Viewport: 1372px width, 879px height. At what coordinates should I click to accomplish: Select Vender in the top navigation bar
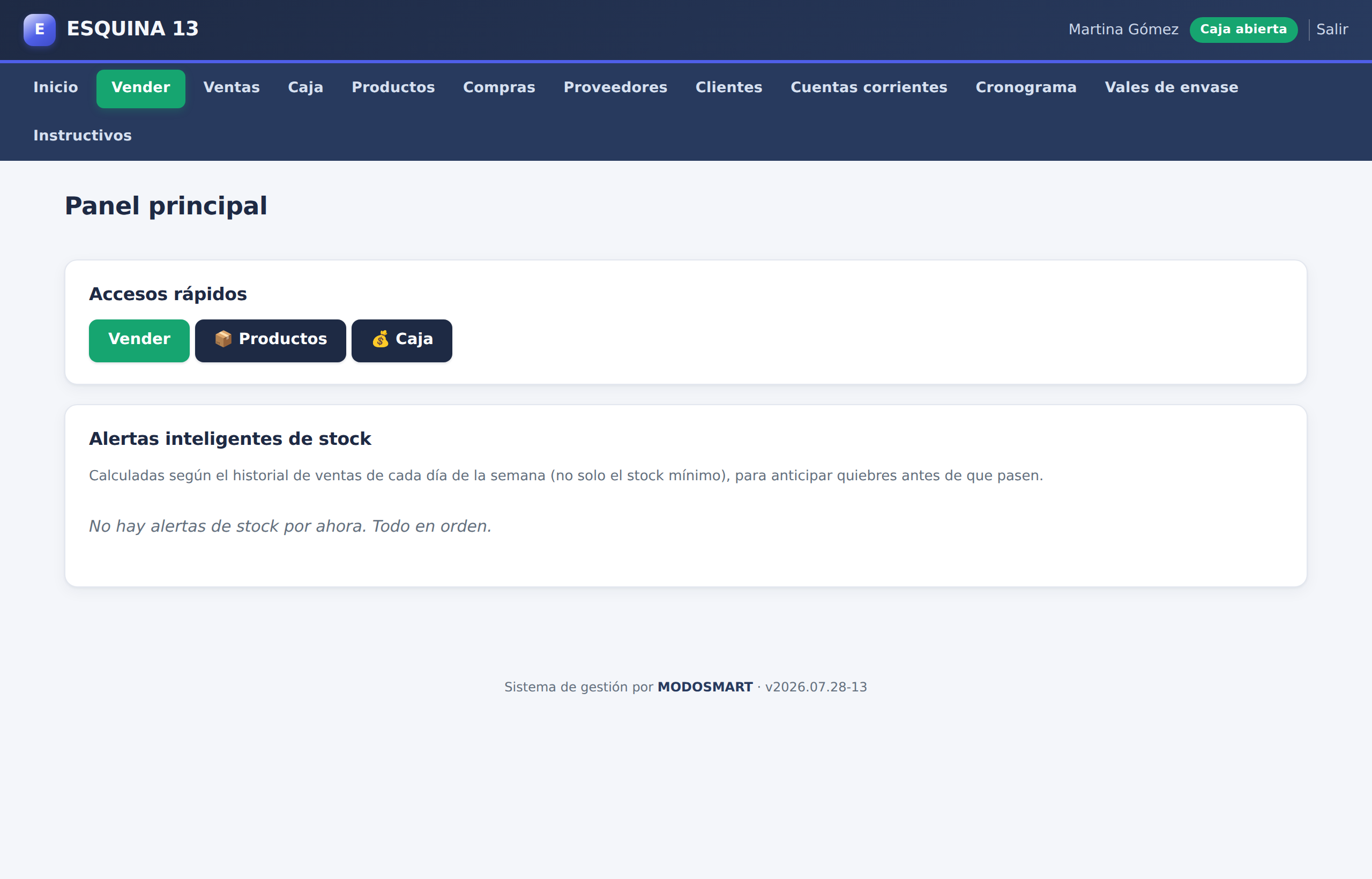coord(140,87)
